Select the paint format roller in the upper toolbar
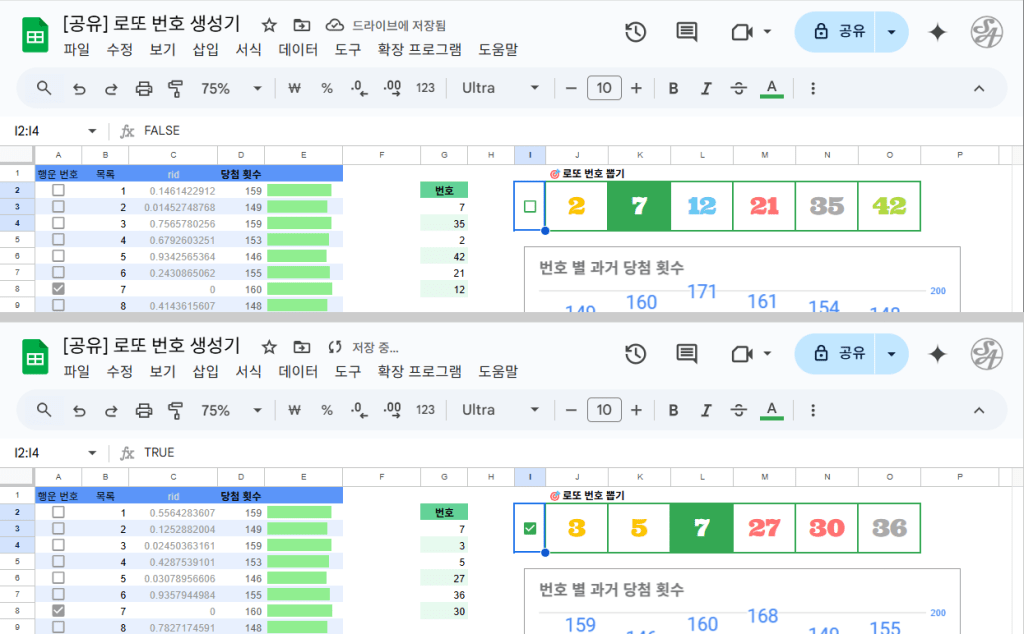 tap(176, 88)
